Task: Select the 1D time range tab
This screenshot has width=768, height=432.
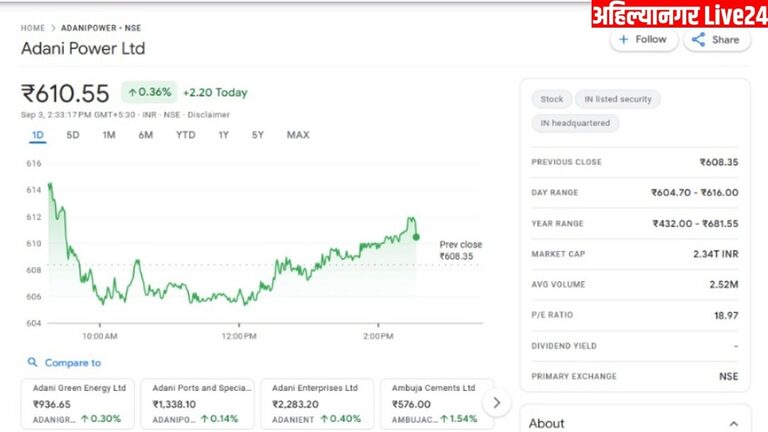Action: pos(38,135)
